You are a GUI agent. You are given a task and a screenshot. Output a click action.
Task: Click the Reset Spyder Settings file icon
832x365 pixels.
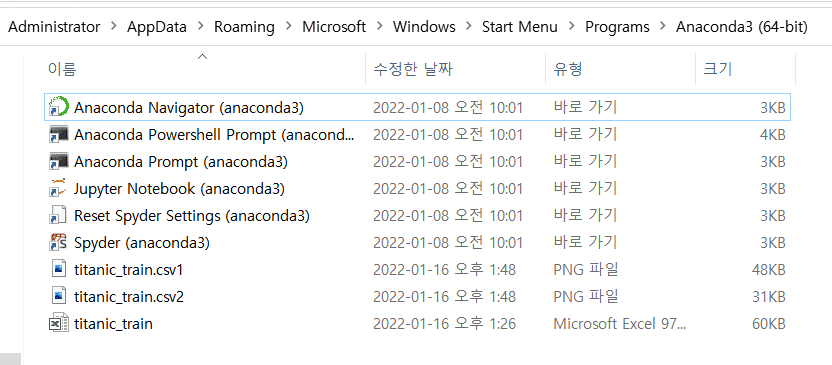tap(58, 215)
